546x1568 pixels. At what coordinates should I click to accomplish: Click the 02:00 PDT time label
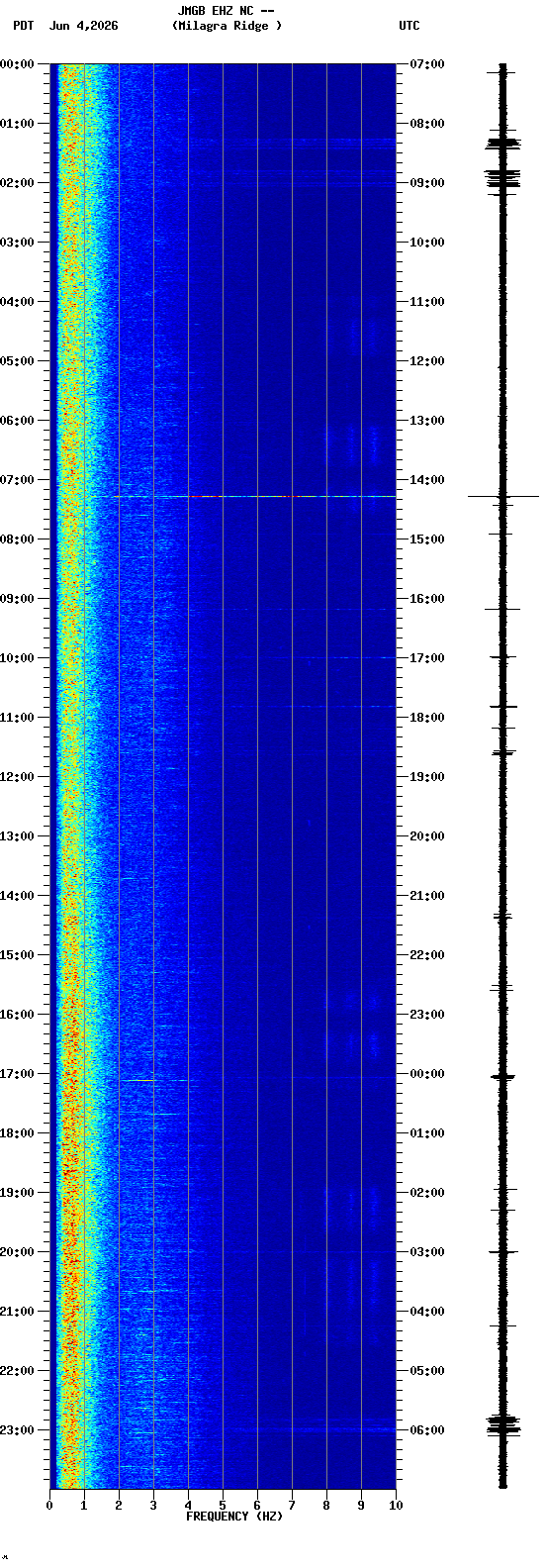tap(17, 183)
